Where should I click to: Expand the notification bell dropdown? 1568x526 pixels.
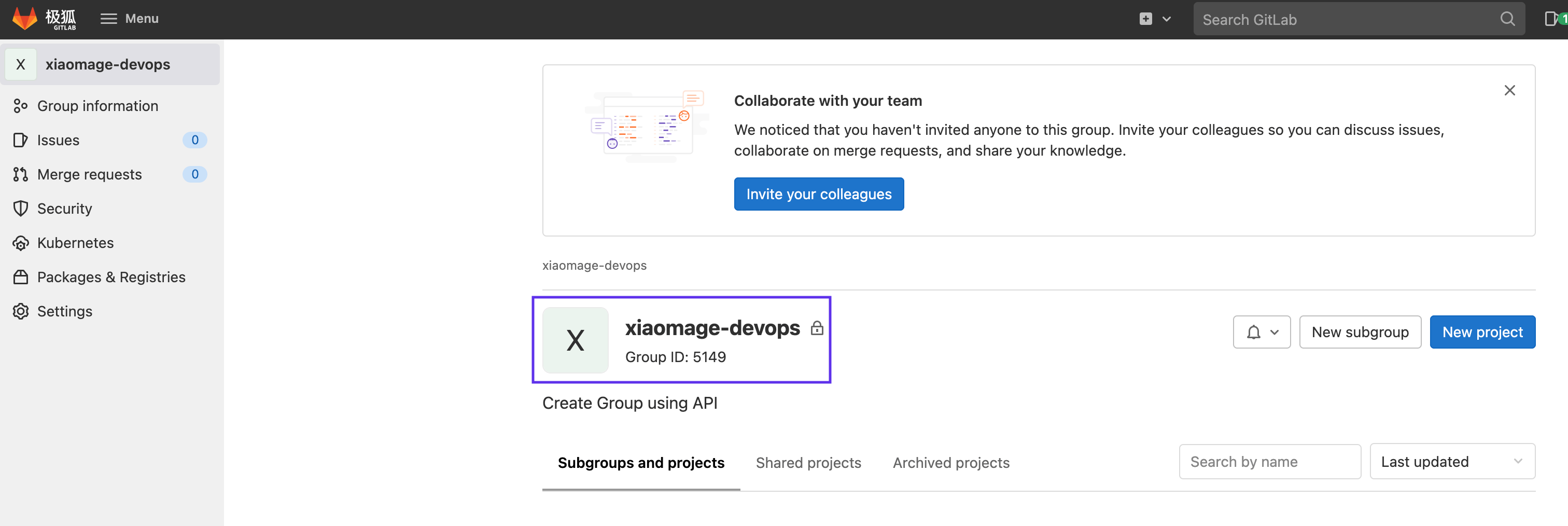[x=1261, y=332]
